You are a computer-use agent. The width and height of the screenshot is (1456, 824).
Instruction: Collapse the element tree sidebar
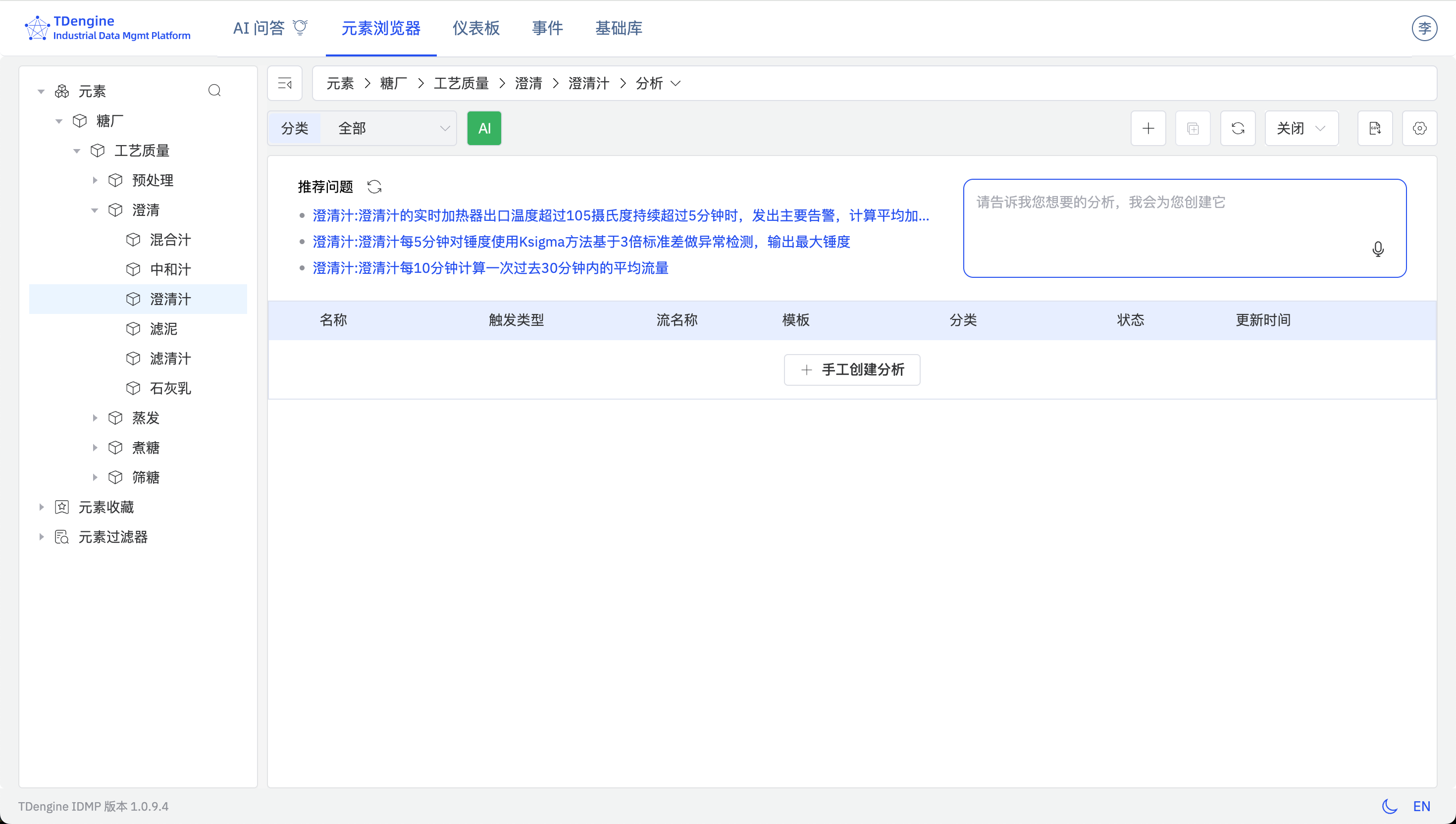click(x=285, y=83)
